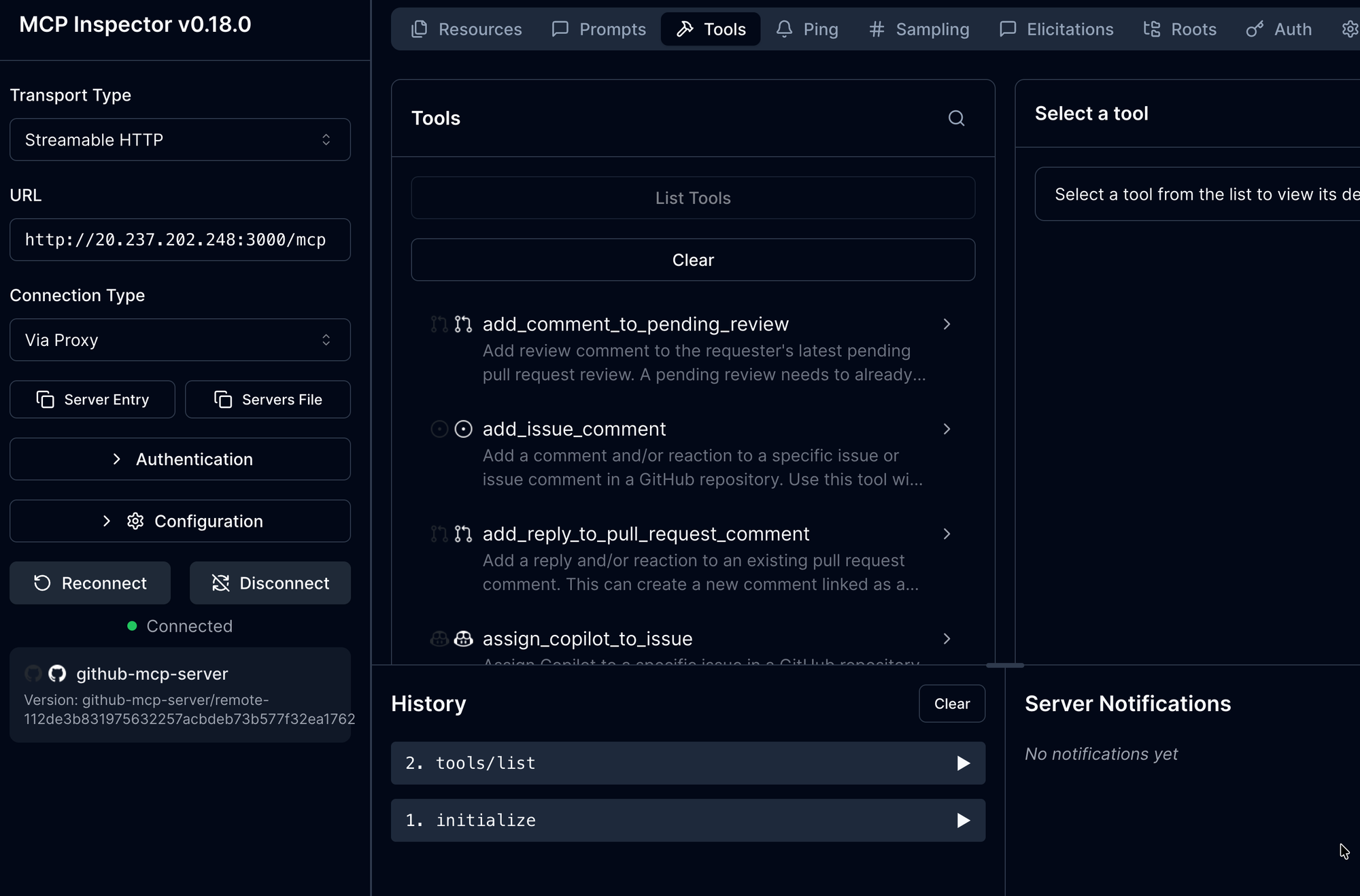Copy the Server Entry

tap(92, 400)
